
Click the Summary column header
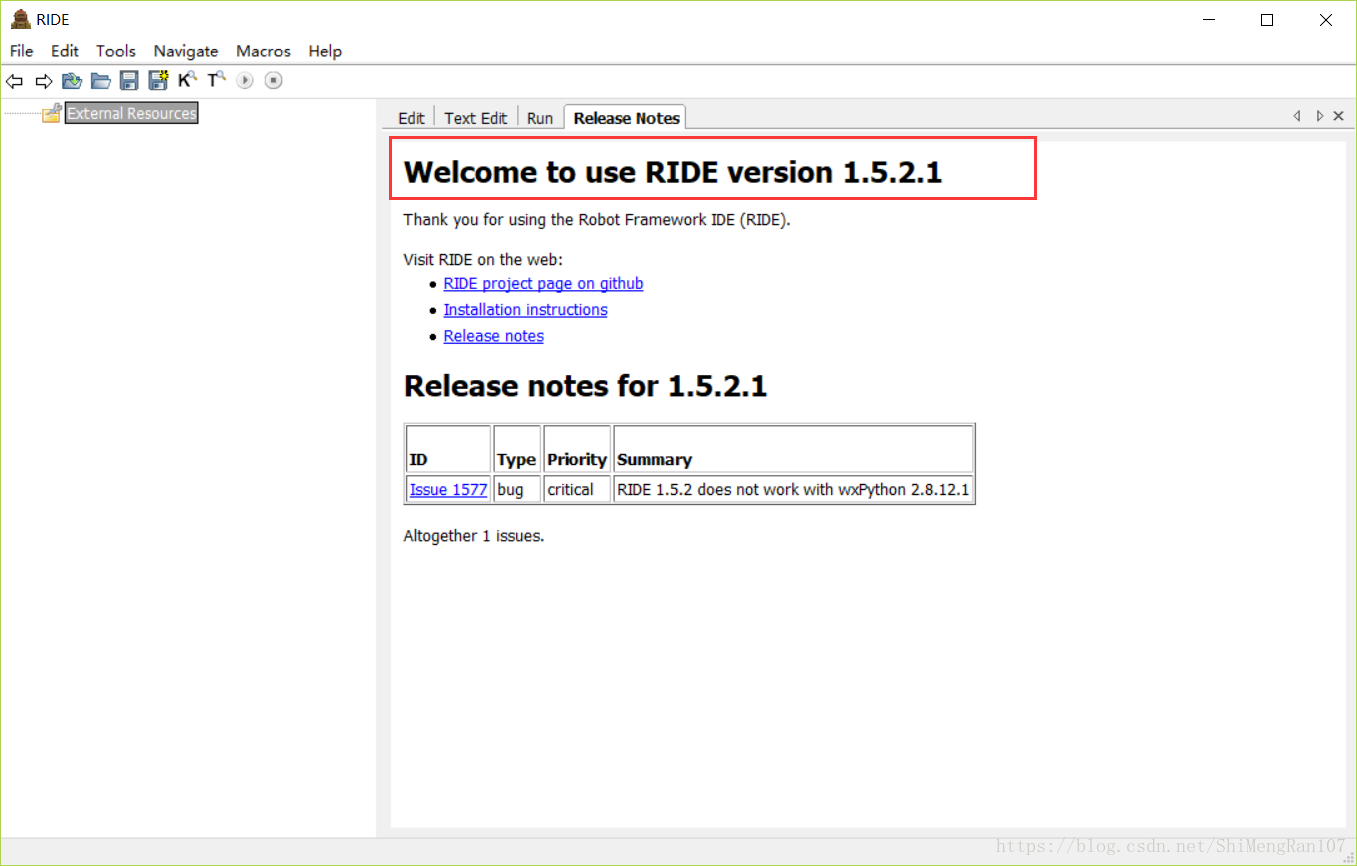pyautogui.click(x=793, y=449)
